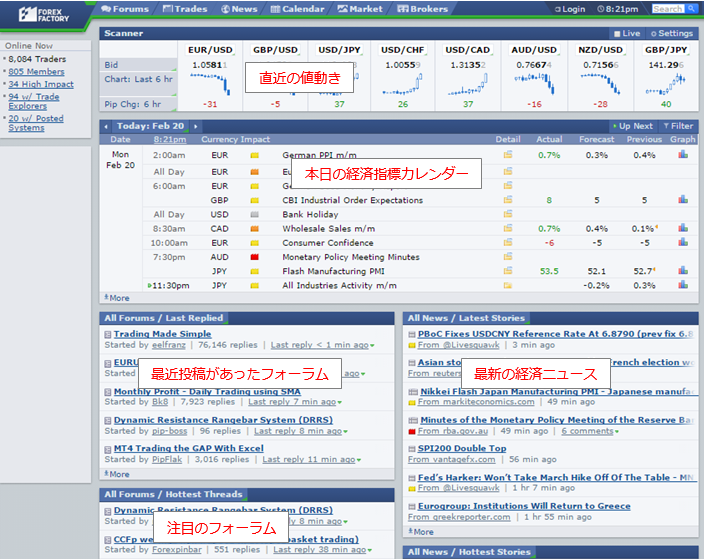Open graph icon for All Industries Activity m/m
This screenshot has height=559, width=704.
pyautogui.click(x=683, y=285)
